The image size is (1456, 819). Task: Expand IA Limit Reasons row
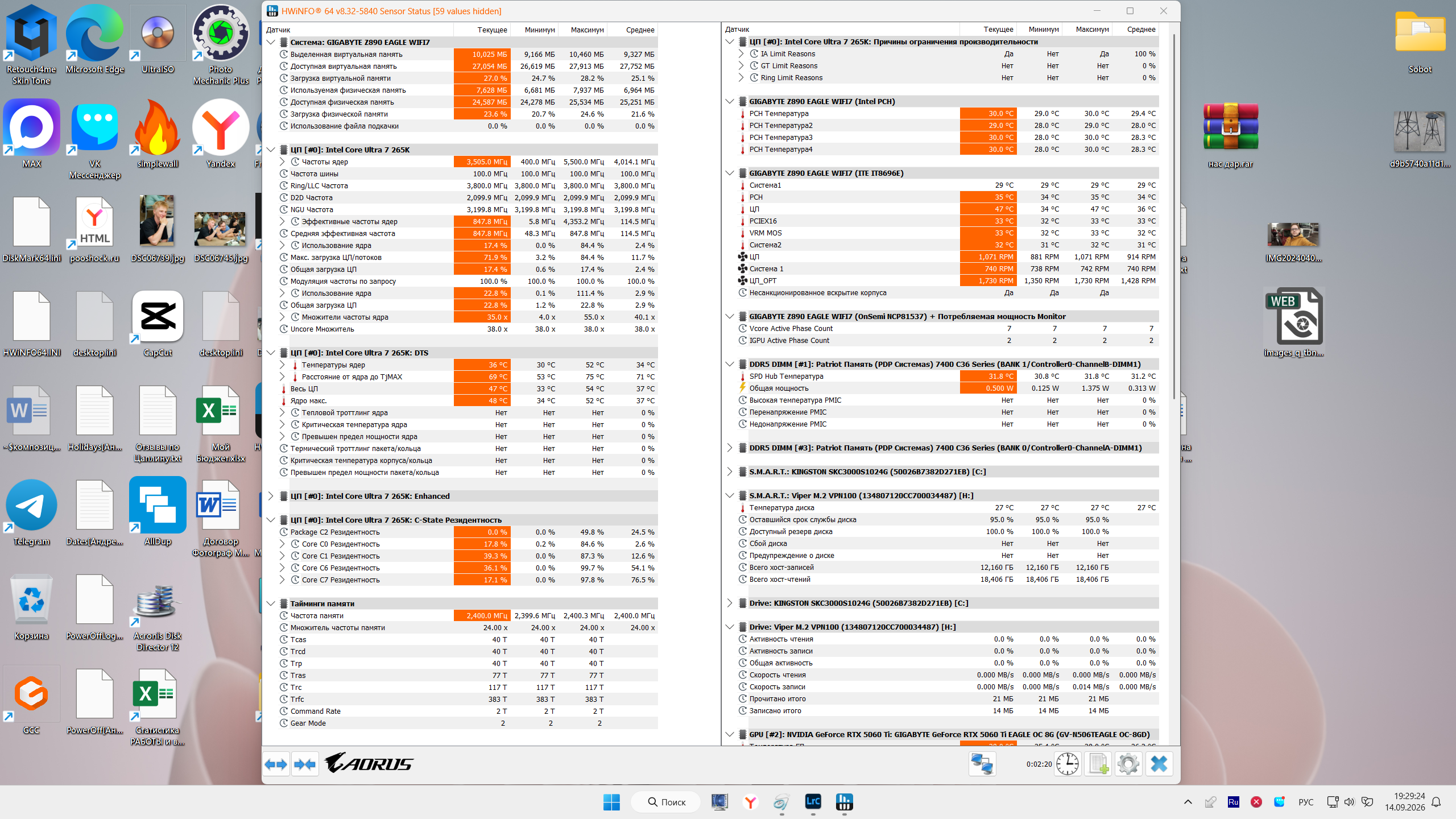741,53
